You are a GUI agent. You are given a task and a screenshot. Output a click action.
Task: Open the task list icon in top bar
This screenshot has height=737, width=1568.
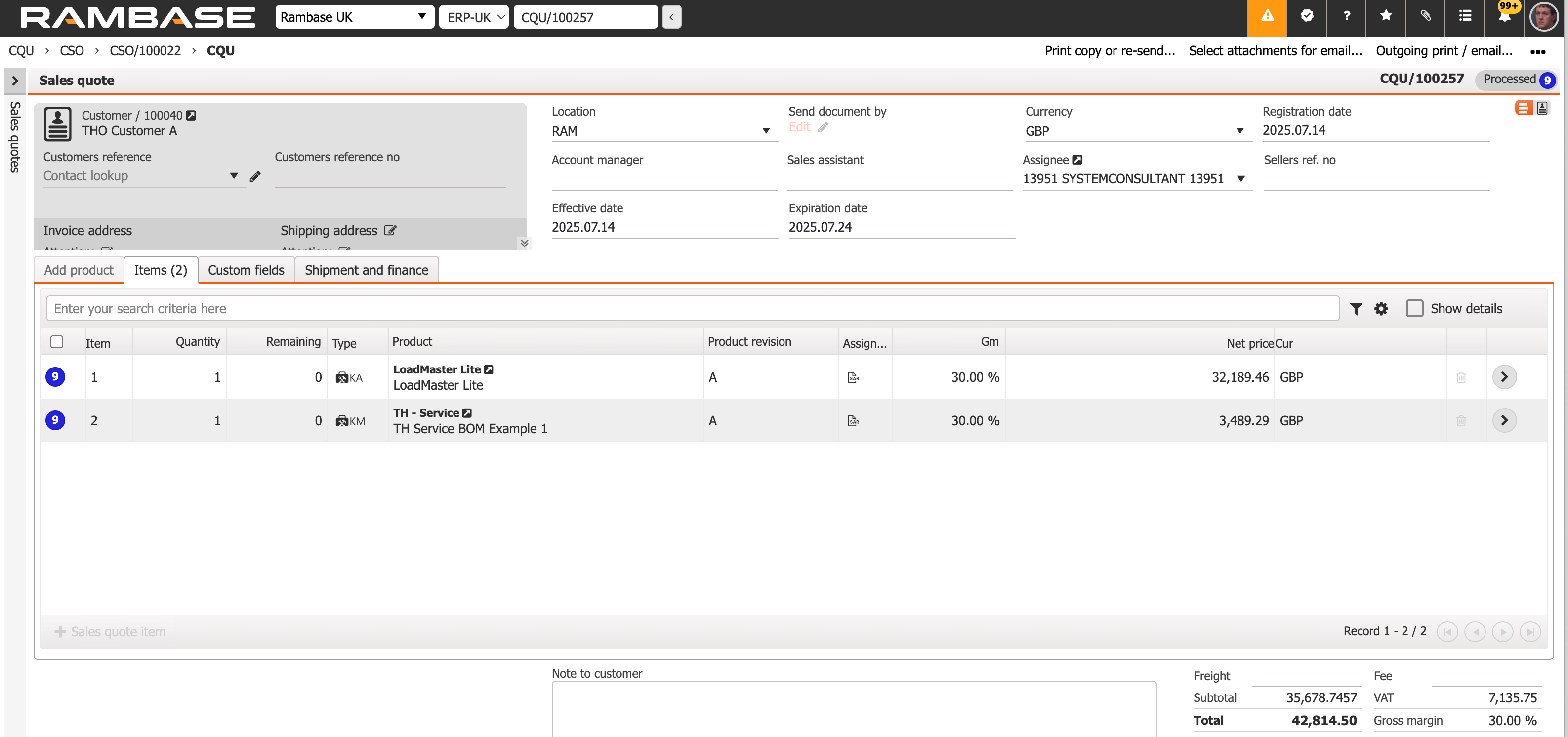pyautogui.click(x=1465, y=16)
